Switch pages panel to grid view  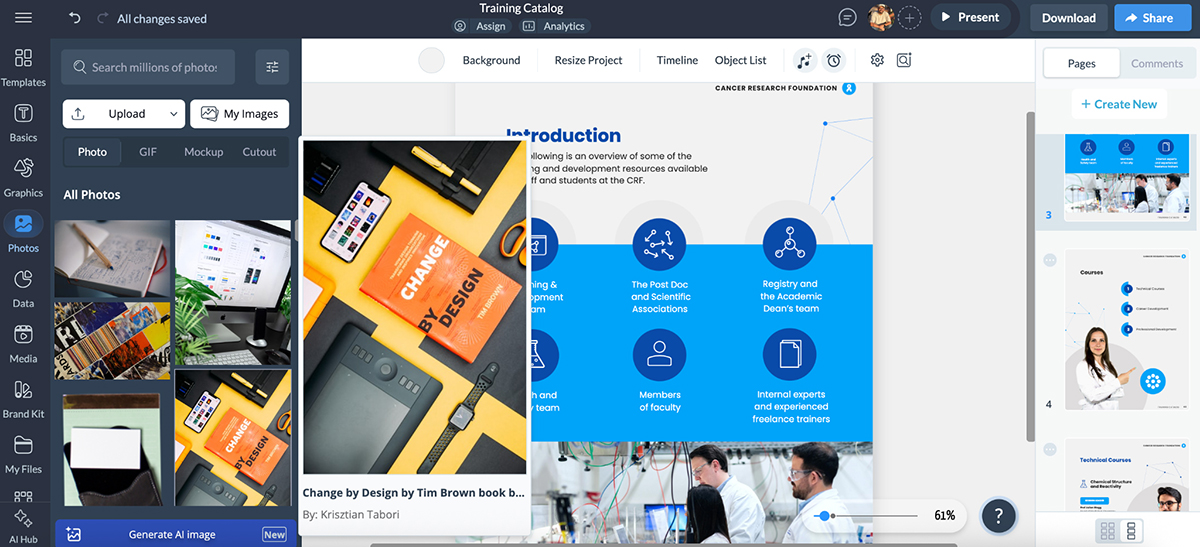1108,530
